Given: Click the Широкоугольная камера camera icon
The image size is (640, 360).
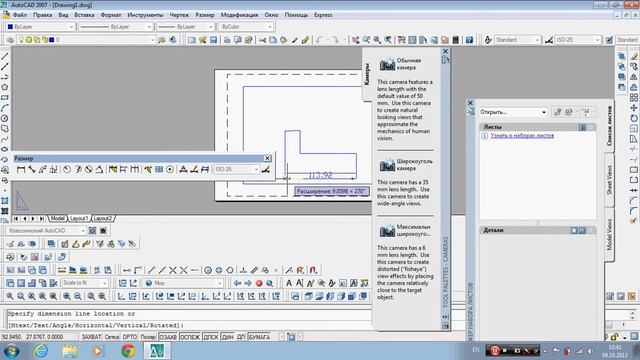Looking at the screenshot, I should [x=387, y=165].
